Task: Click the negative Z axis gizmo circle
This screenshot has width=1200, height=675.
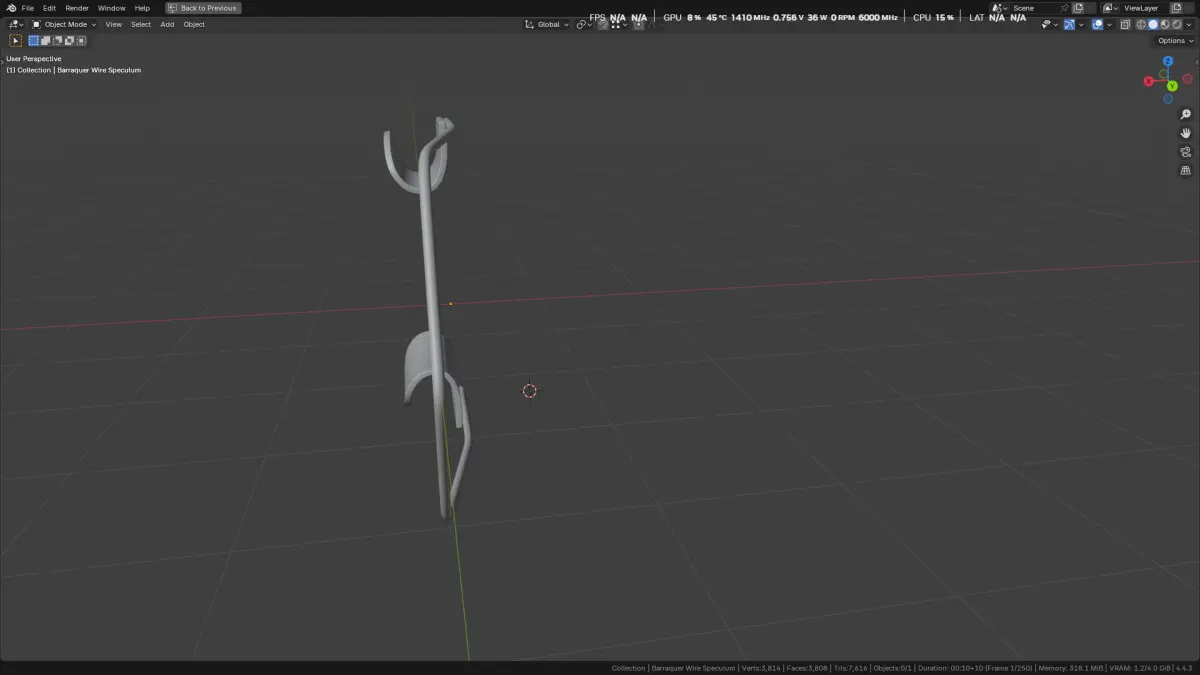Action: coord(1168,99)
